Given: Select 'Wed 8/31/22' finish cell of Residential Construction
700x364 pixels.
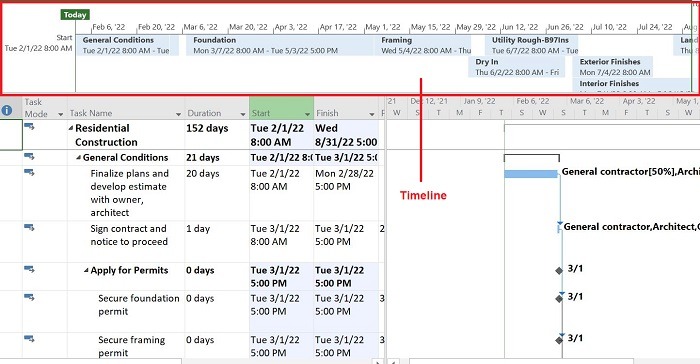Looking at the screenshot, I should point(346,135).
